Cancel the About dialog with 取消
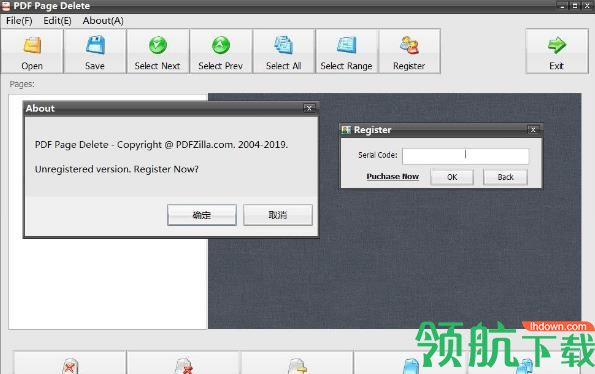595x374 pixels. [x=278, y=215]
